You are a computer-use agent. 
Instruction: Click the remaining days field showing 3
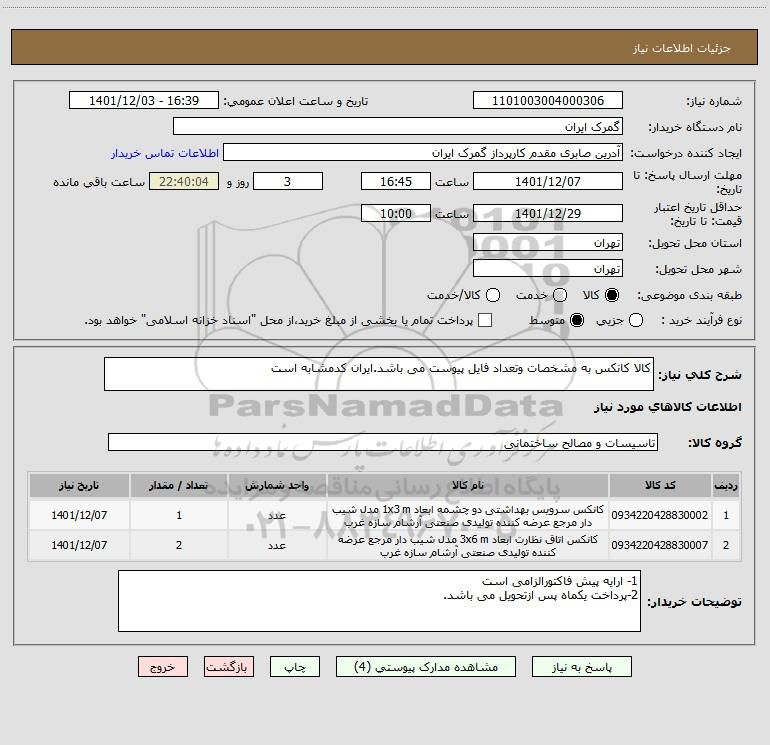pos(288,181)
